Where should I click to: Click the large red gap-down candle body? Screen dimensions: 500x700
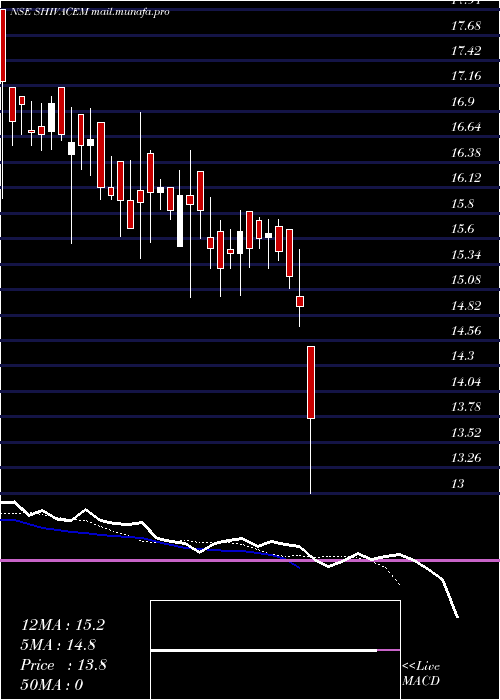(311, 382)
